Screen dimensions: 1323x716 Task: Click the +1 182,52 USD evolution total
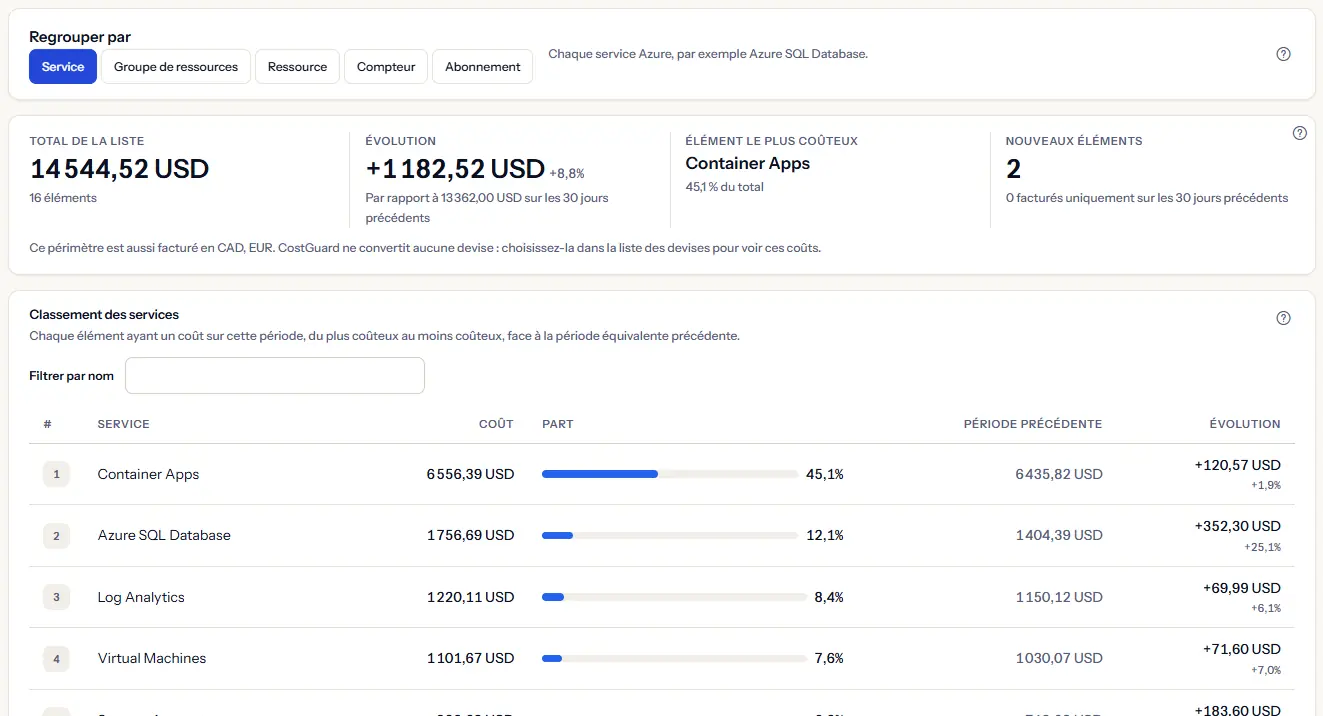455,169
